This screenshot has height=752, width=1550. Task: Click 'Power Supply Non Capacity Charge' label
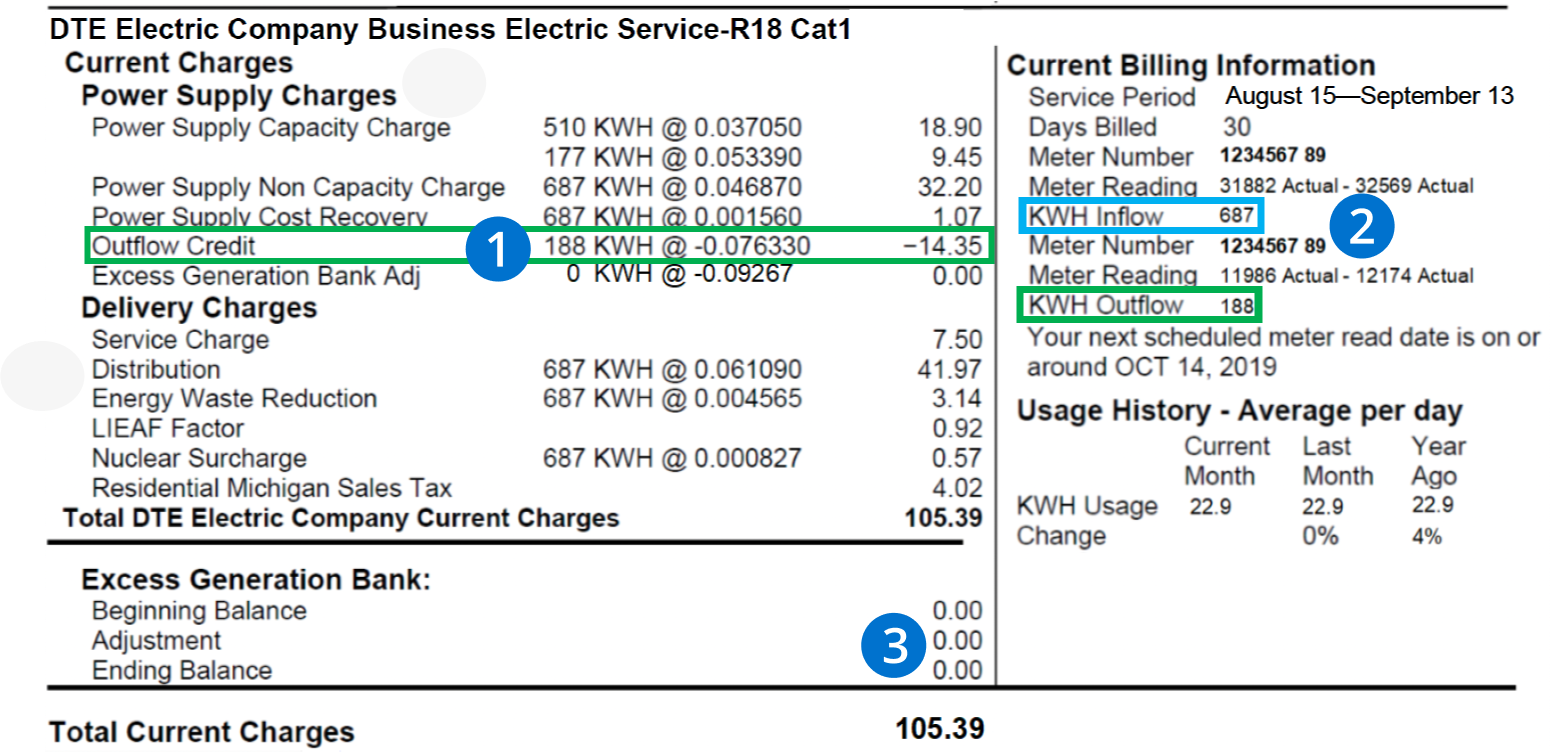pyautogui.click(x=298, y=188)
